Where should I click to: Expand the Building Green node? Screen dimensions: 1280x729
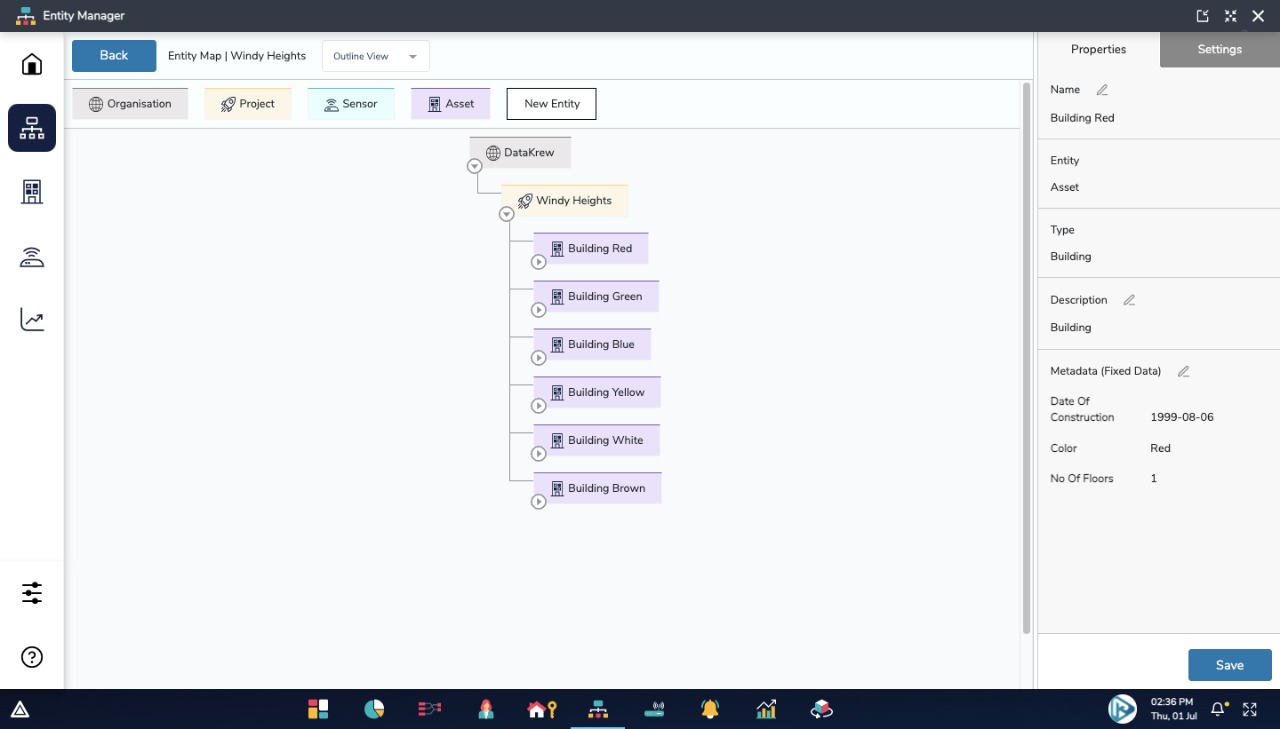539,310
